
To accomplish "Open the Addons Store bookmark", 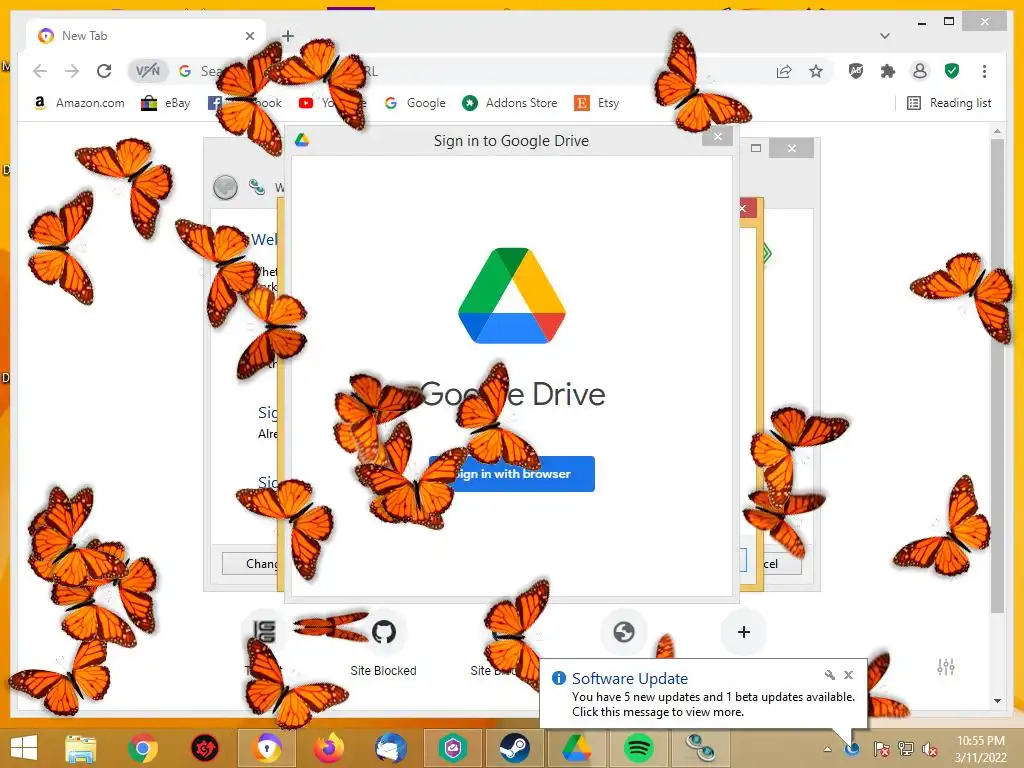I will [x=510, y=103].
